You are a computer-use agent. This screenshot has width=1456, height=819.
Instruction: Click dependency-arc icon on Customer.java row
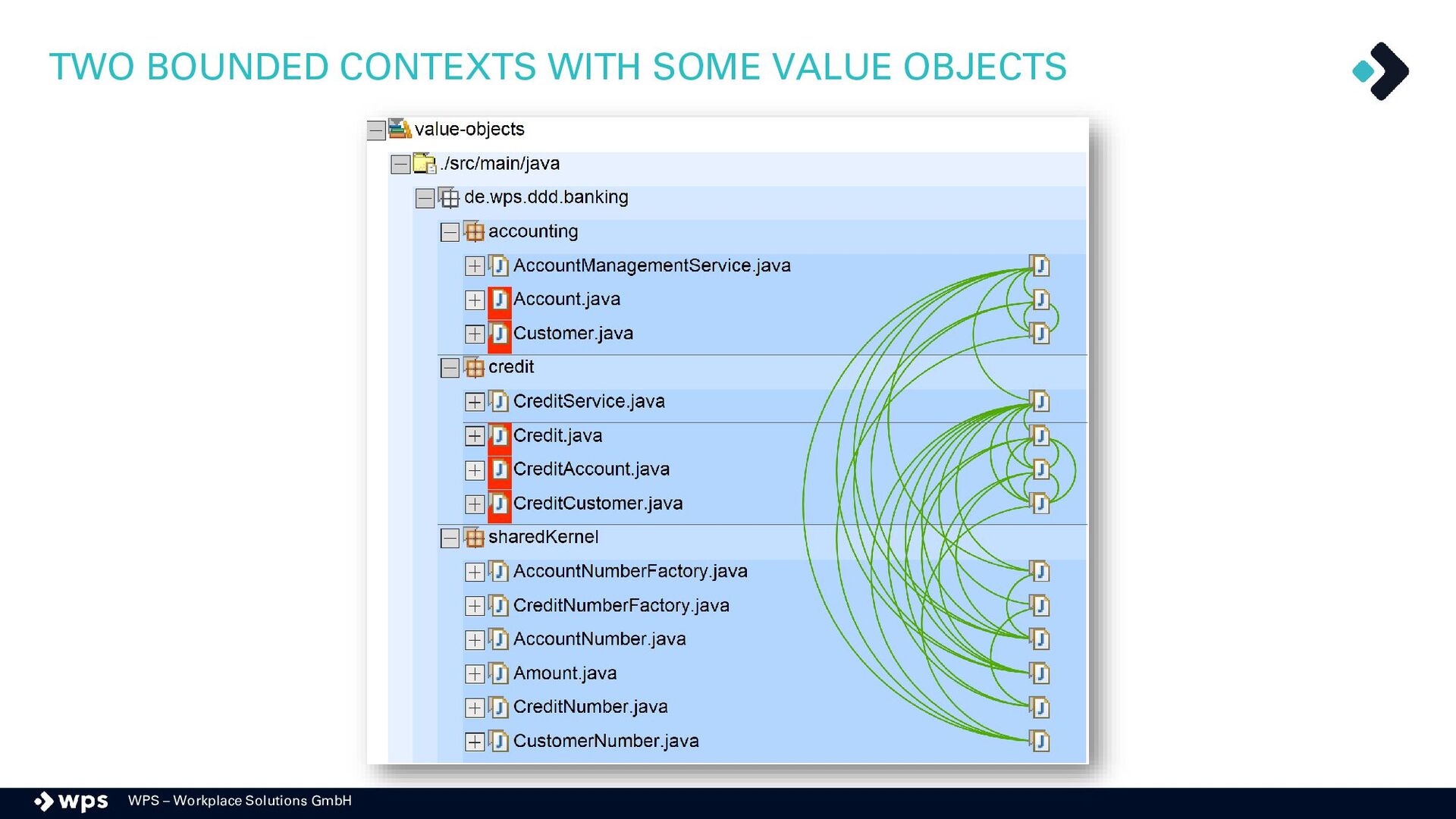1040,334
